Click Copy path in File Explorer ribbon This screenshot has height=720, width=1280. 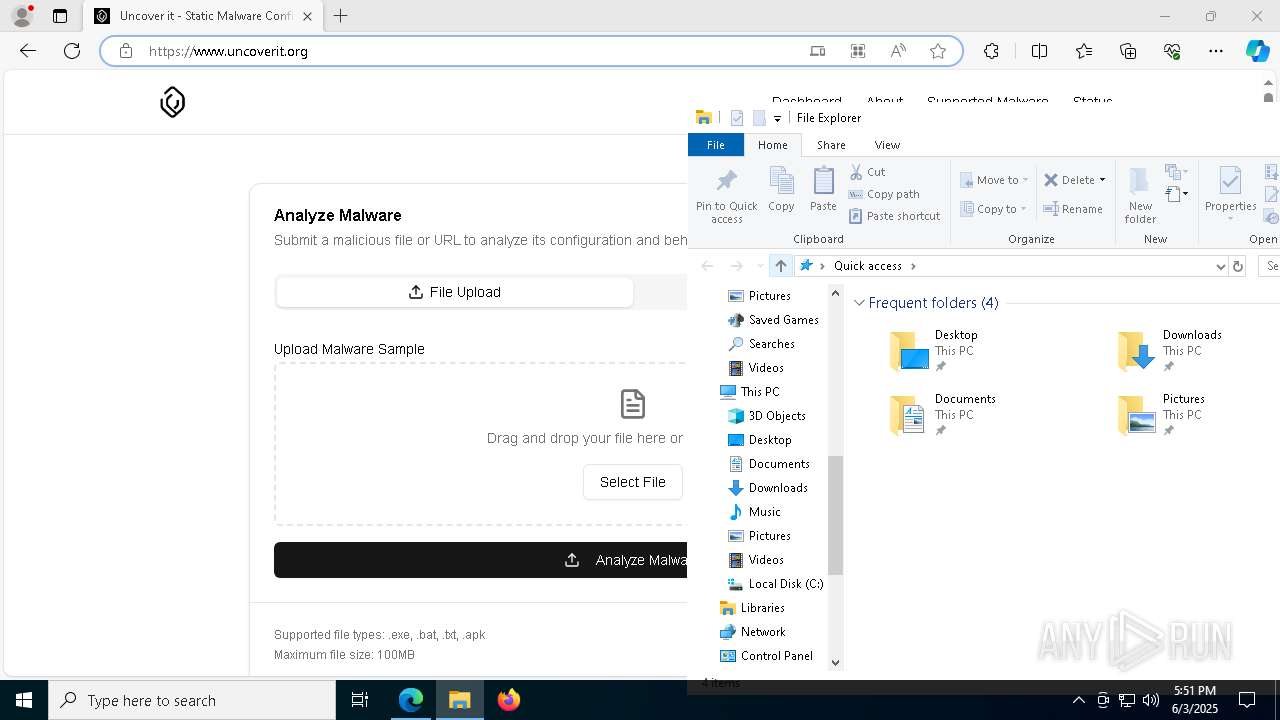[x=884, y=194]
